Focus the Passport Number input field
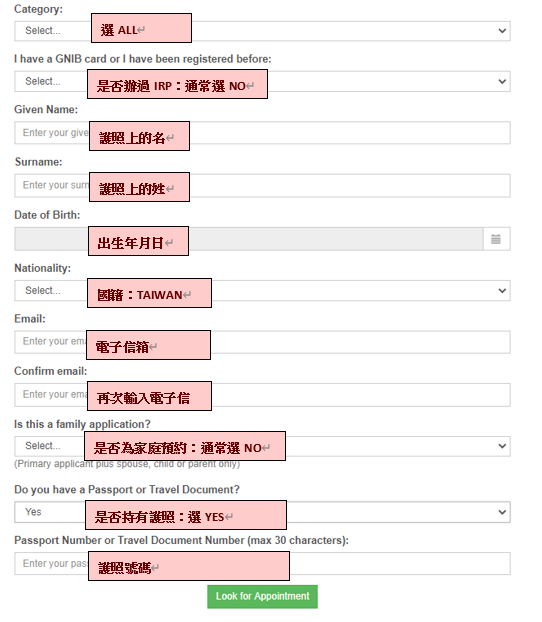Image resolution: width=542 pixels, height=622 pixels. pyautogui.click(x=262, y=563)
